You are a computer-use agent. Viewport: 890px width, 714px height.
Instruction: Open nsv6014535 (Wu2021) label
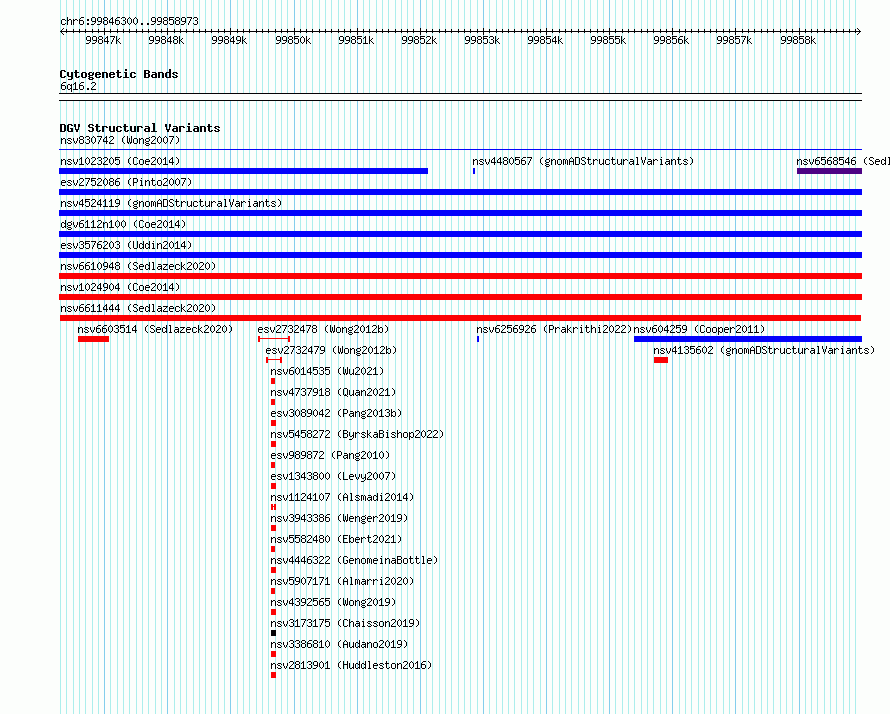(x=327, y=371)
